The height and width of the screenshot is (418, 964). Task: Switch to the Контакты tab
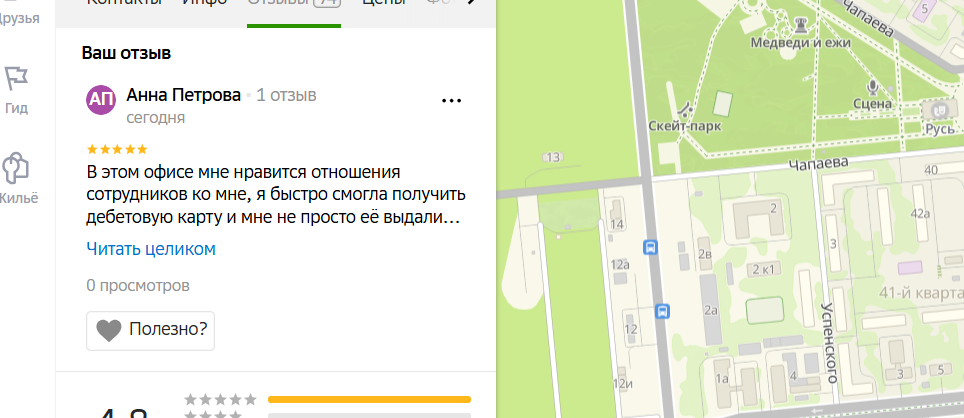(124, 5)
